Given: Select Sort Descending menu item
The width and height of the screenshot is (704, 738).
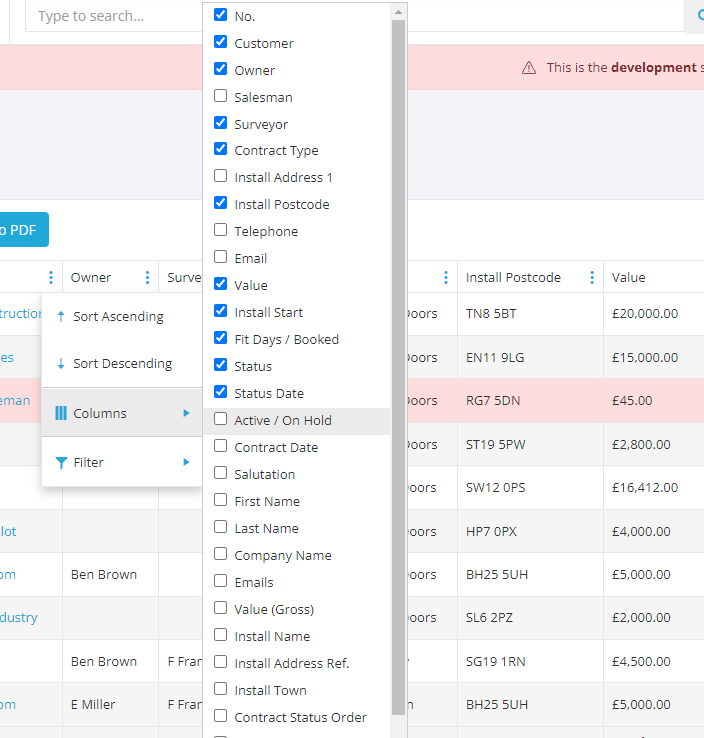Looking at the screenshot, I should [x=122, y=364].
